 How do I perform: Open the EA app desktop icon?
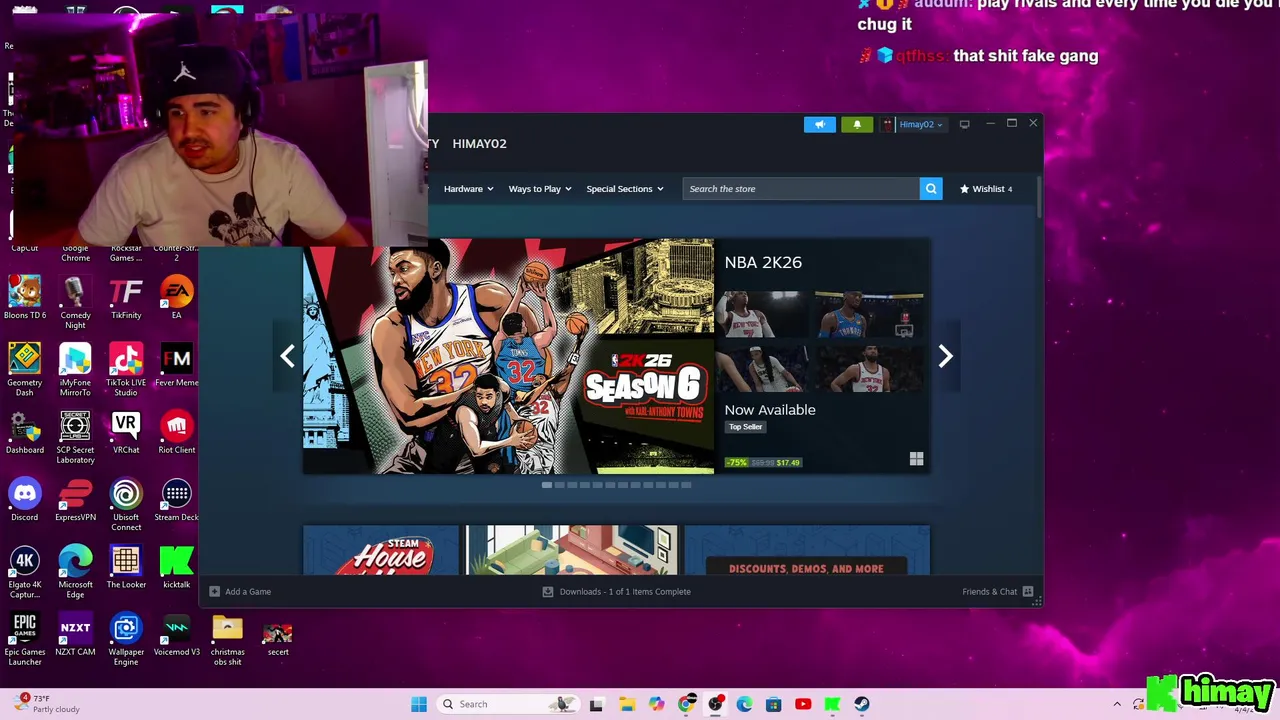coord(176,298)
